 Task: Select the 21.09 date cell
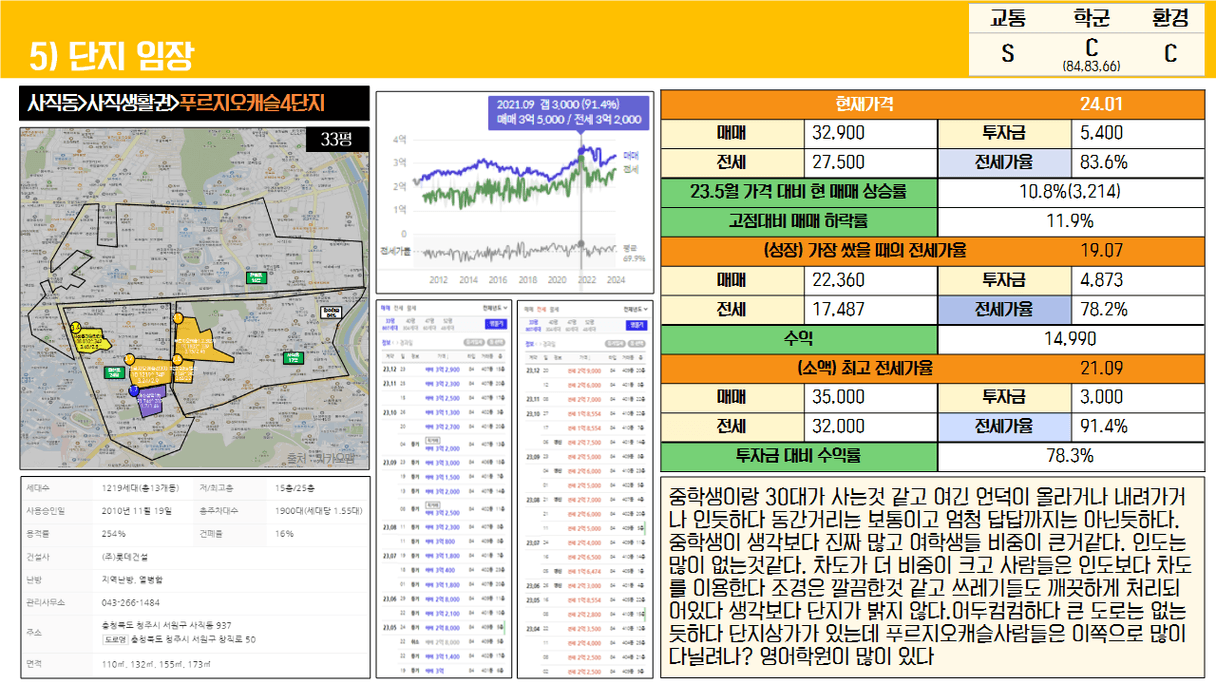[1101, 368]
